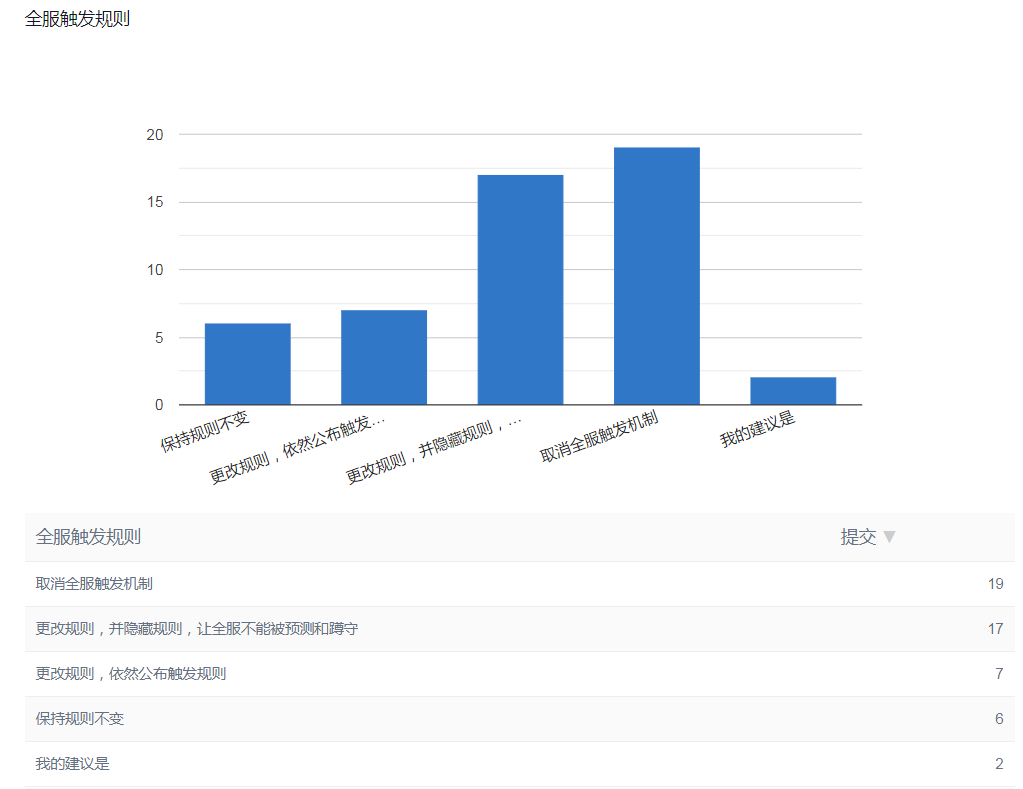Click the x-axis label 保持规则不变
The image size is (1023, 789).
pos(206,431)
